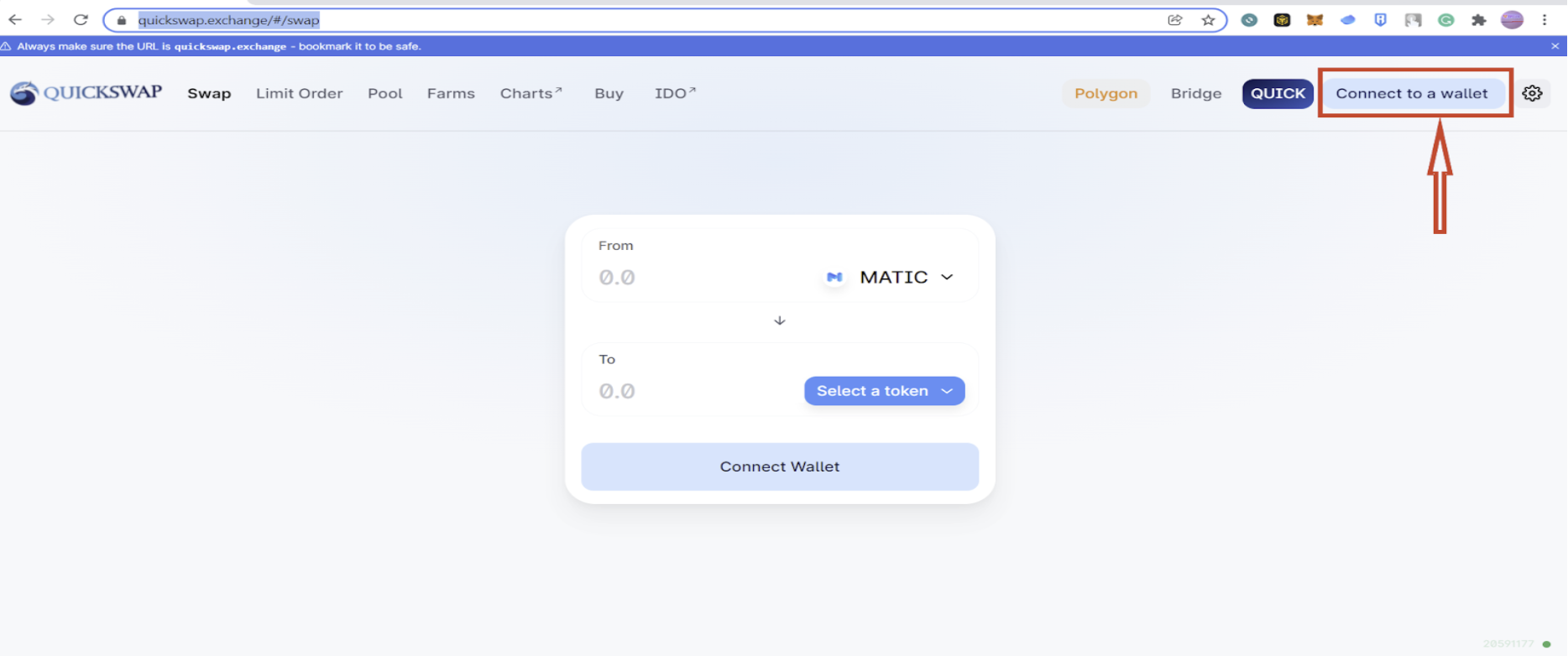Open the blue blob extension icon
Viewport: 1568px width, 656px height.
point(1347,20)
